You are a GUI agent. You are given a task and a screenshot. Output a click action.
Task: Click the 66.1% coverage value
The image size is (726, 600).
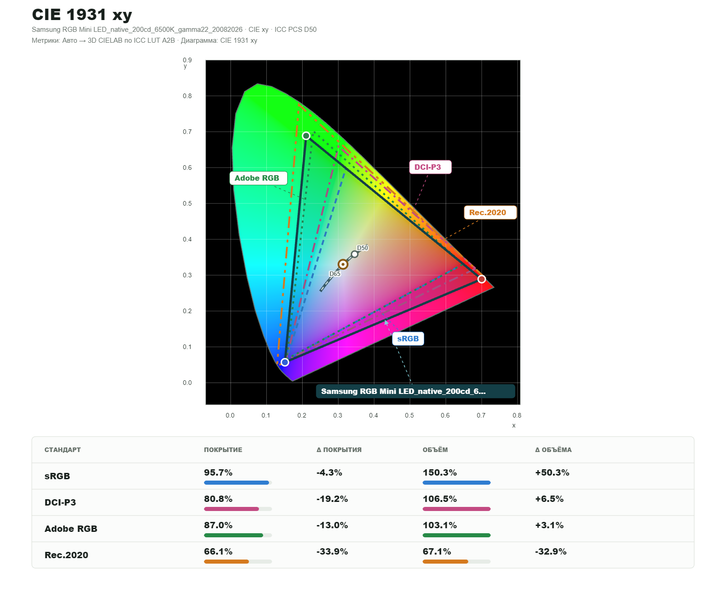(x=218, y=552)
